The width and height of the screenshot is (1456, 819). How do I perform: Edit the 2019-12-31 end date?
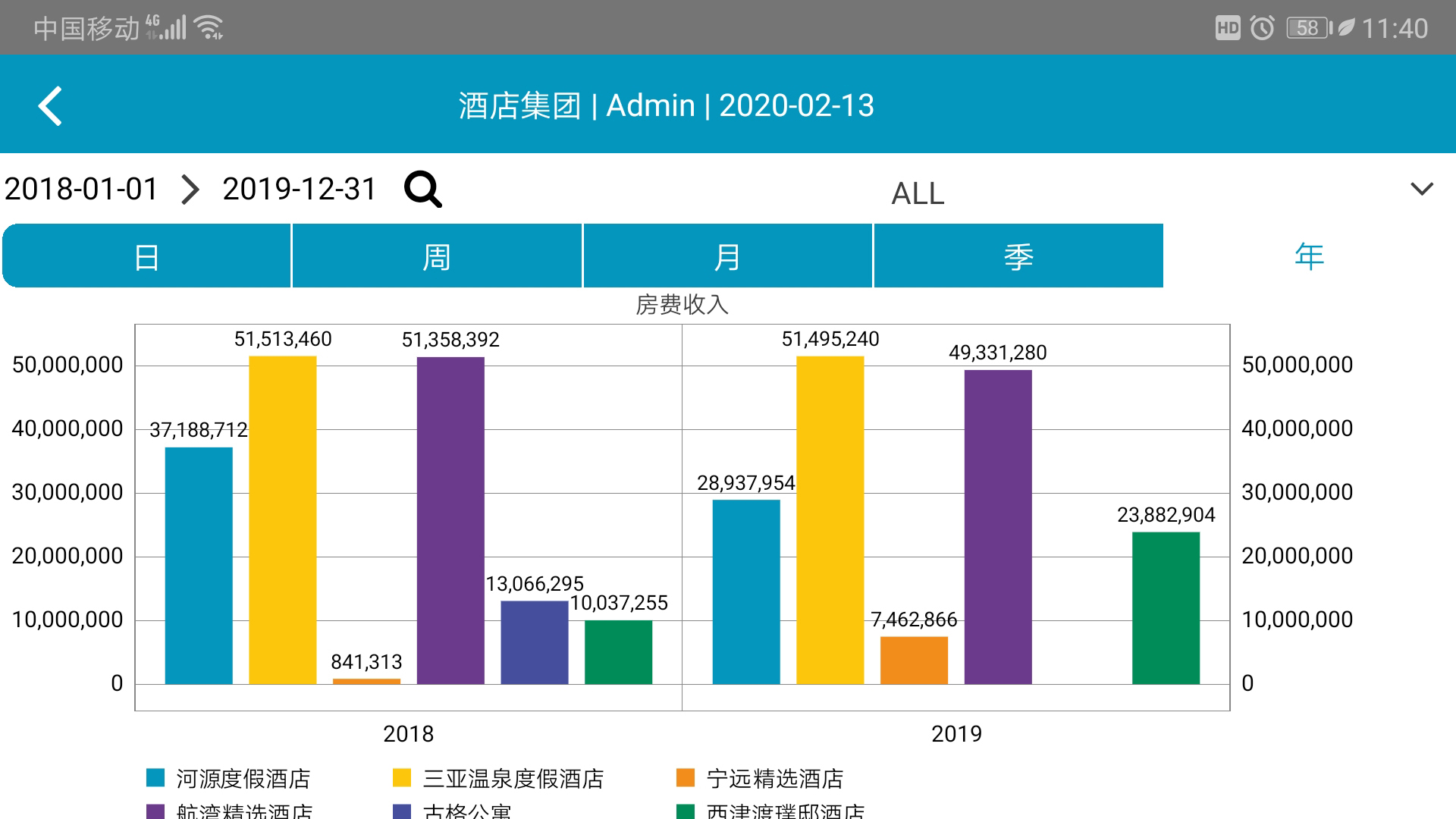pos(299,189)
